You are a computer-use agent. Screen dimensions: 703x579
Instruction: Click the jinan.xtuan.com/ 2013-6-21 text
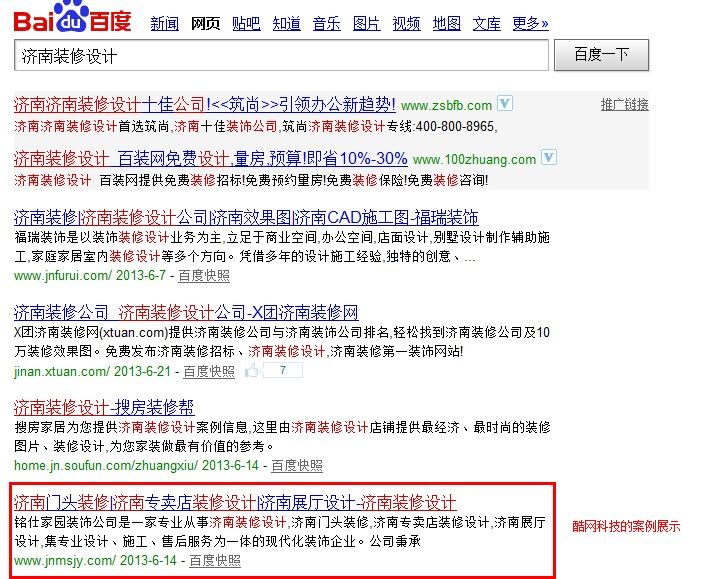(x=92, y=371)
